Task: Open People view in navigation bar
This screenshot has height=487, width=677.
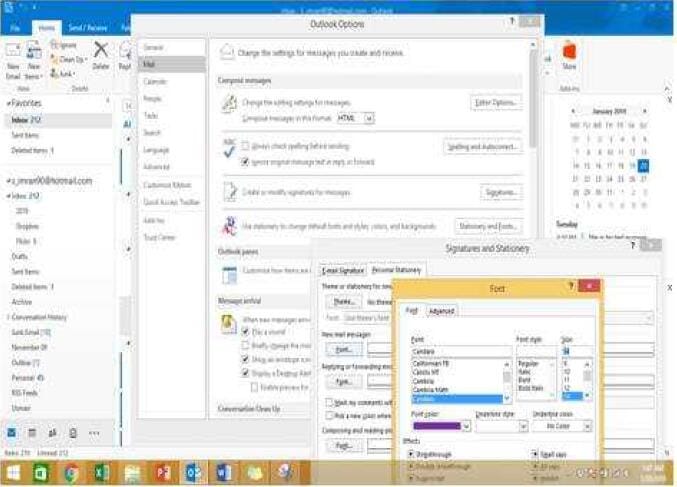Action: (52, 432)
